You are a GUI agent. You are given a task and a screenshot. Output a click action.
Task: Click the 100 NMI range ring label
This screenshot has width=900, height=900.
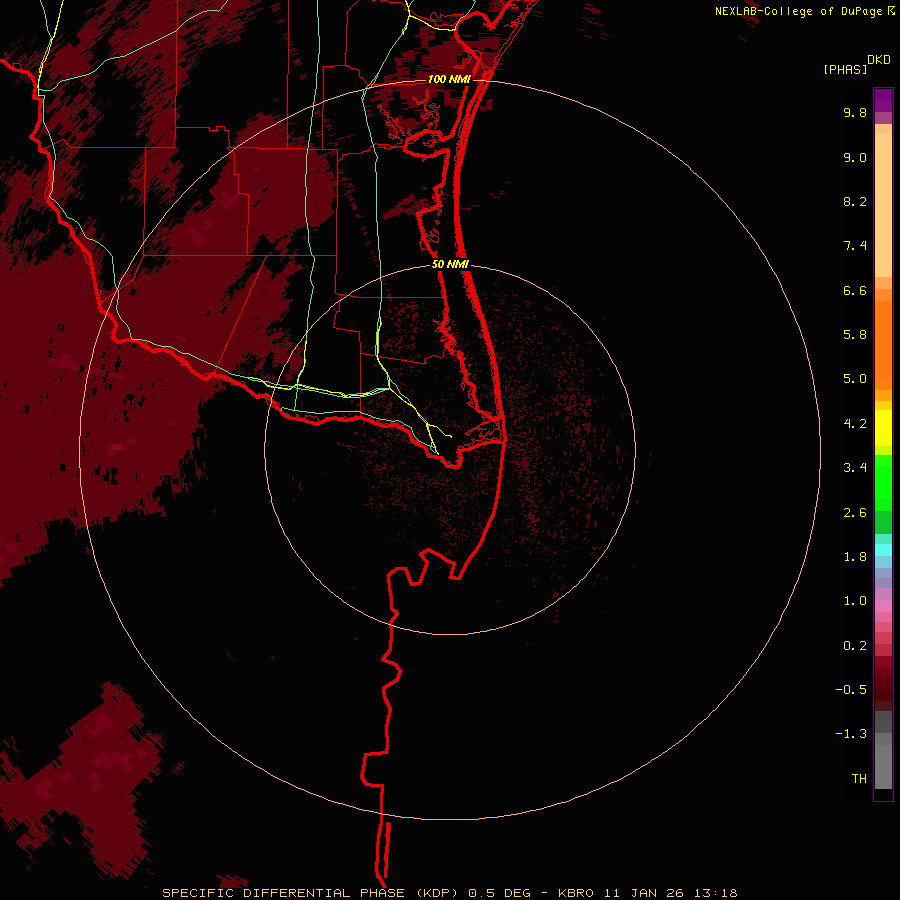pyautogui.click(x=449, y=79)
